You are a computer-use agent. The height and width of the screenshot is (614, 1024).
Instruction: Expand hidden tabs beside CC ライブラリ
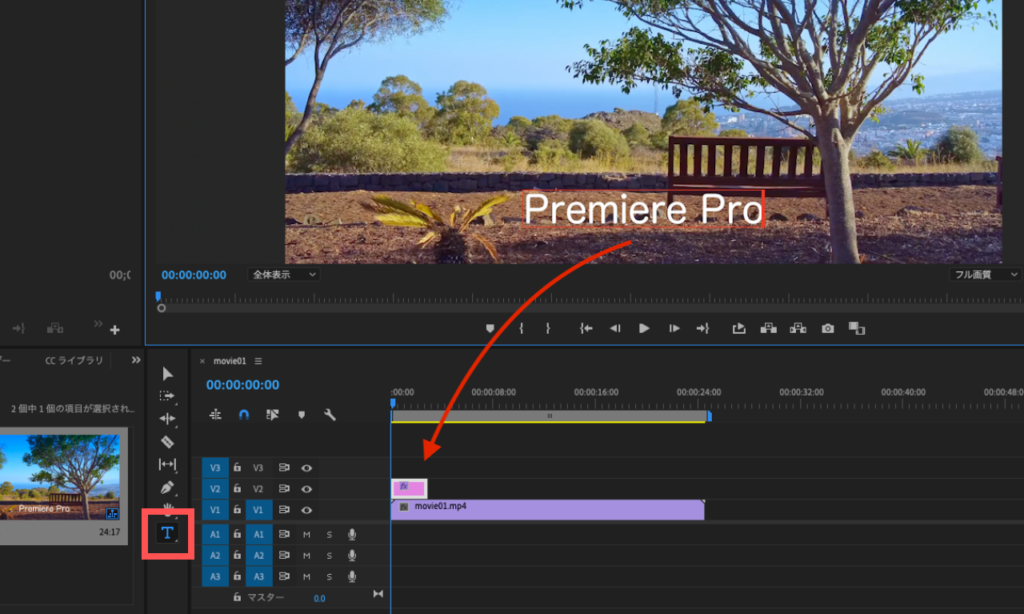136,360
